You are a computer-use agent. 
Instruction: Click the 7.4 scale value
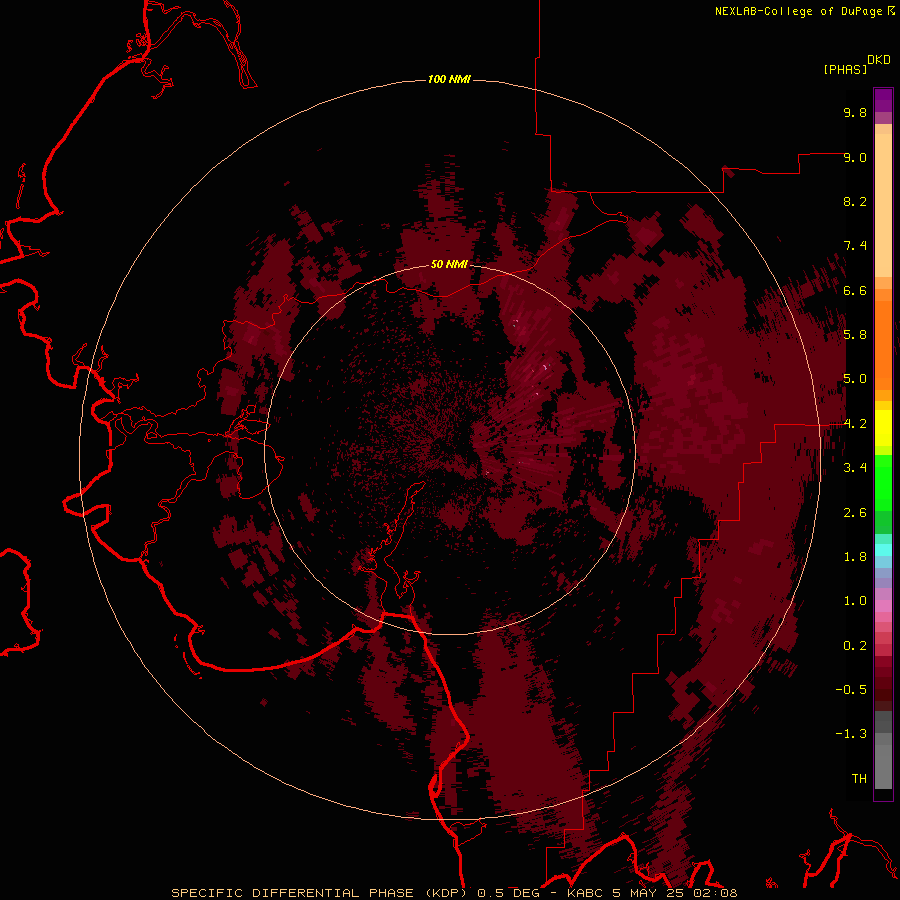tap(855, 246)
